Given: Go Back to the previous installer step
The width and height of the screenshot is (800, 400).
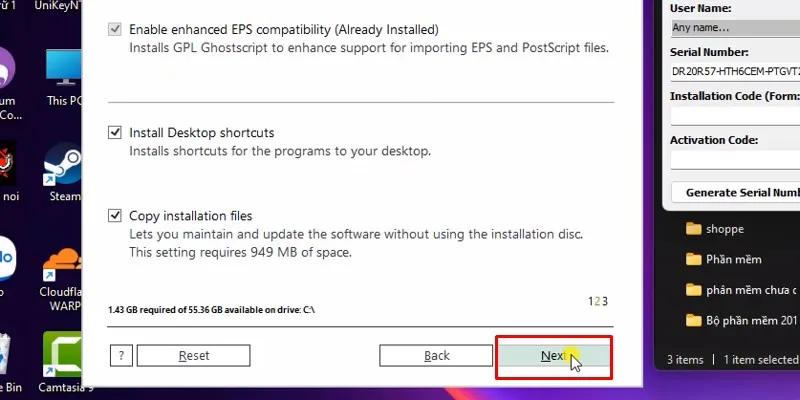Looking at the screenshot, I should (x=437, y=355).
